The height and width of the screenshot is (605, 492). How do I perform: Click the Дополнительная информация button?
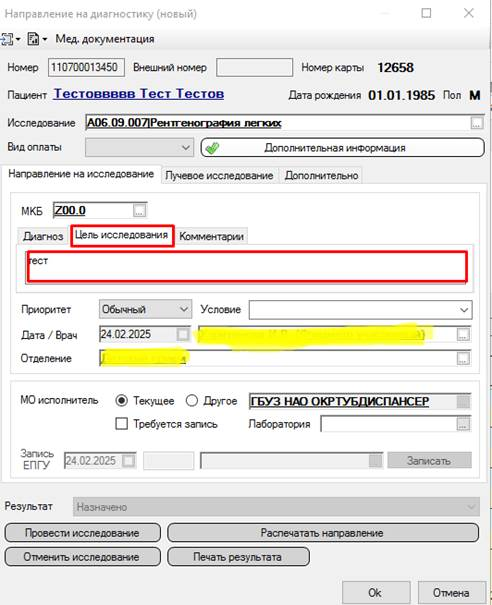[x=343, y=148]
